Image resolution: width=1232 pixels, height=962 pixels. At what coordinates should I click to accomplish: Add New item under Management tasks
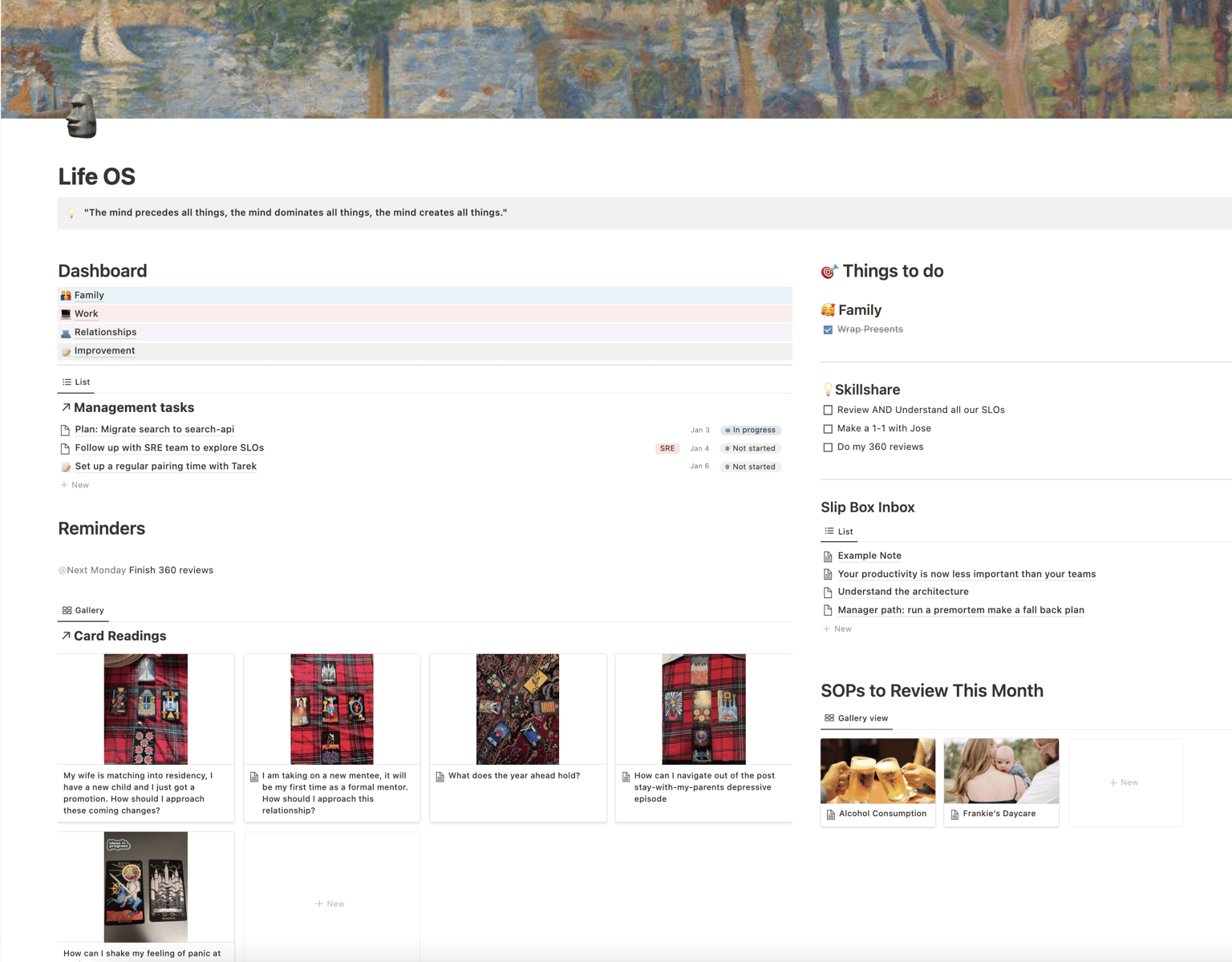point(75,485)
